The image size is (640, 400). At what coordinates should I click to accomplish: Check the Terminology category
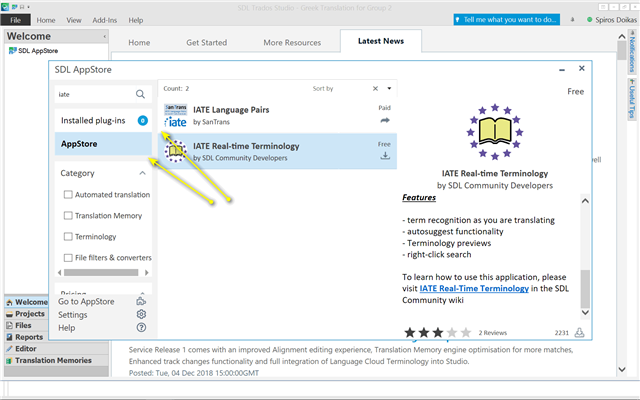[x=68, y=237]
